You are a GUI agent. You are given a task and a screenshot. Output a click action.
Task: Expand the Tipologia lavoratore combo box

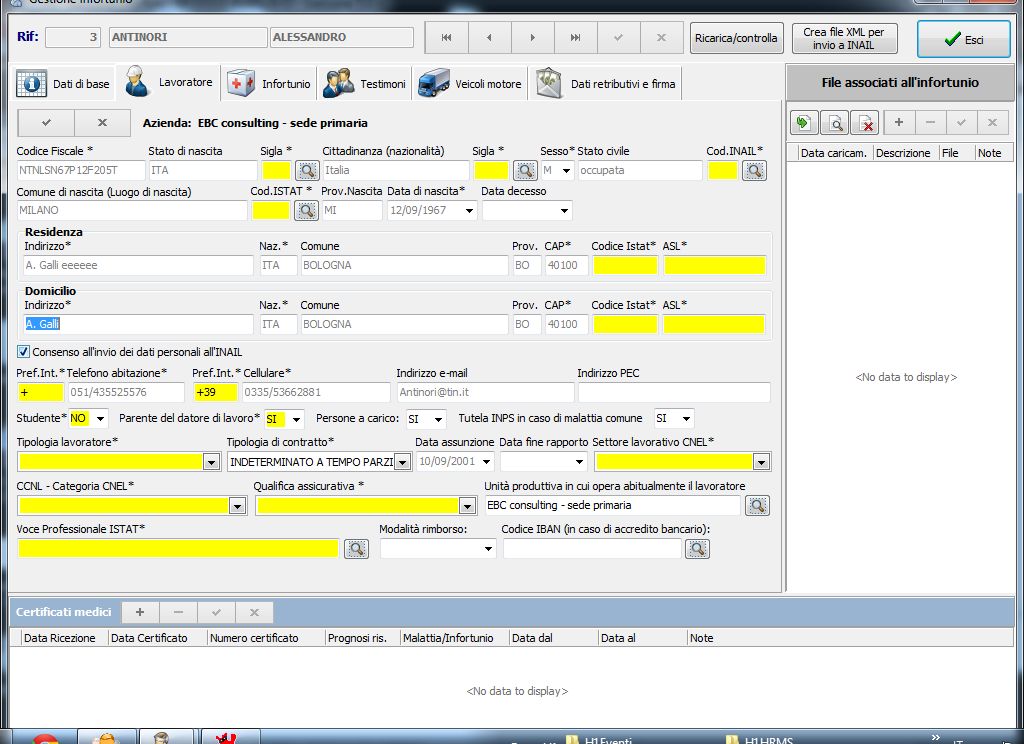(211, 462)
